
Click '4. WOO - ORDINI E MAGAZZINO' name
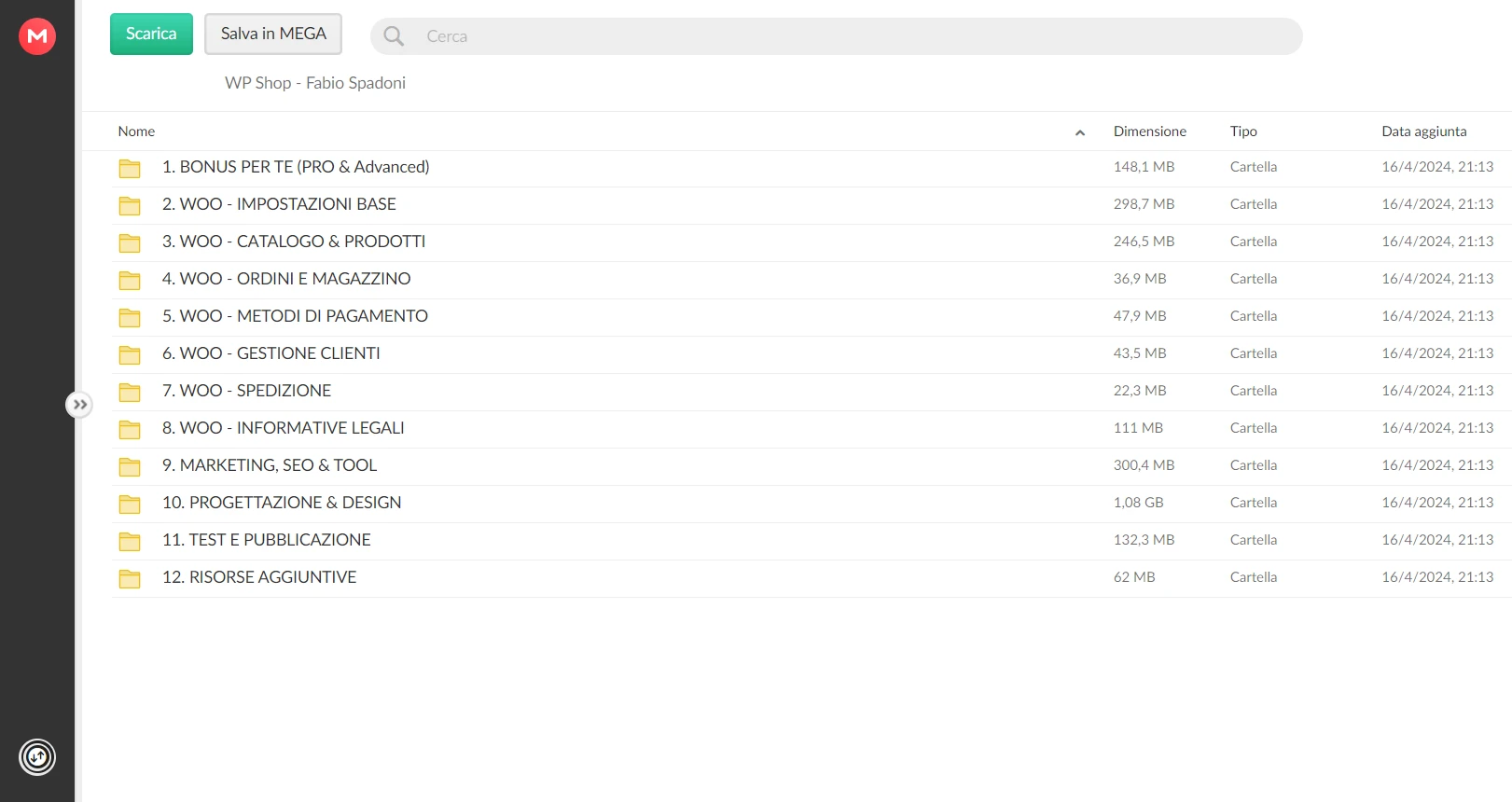click(x=286, y=279)
